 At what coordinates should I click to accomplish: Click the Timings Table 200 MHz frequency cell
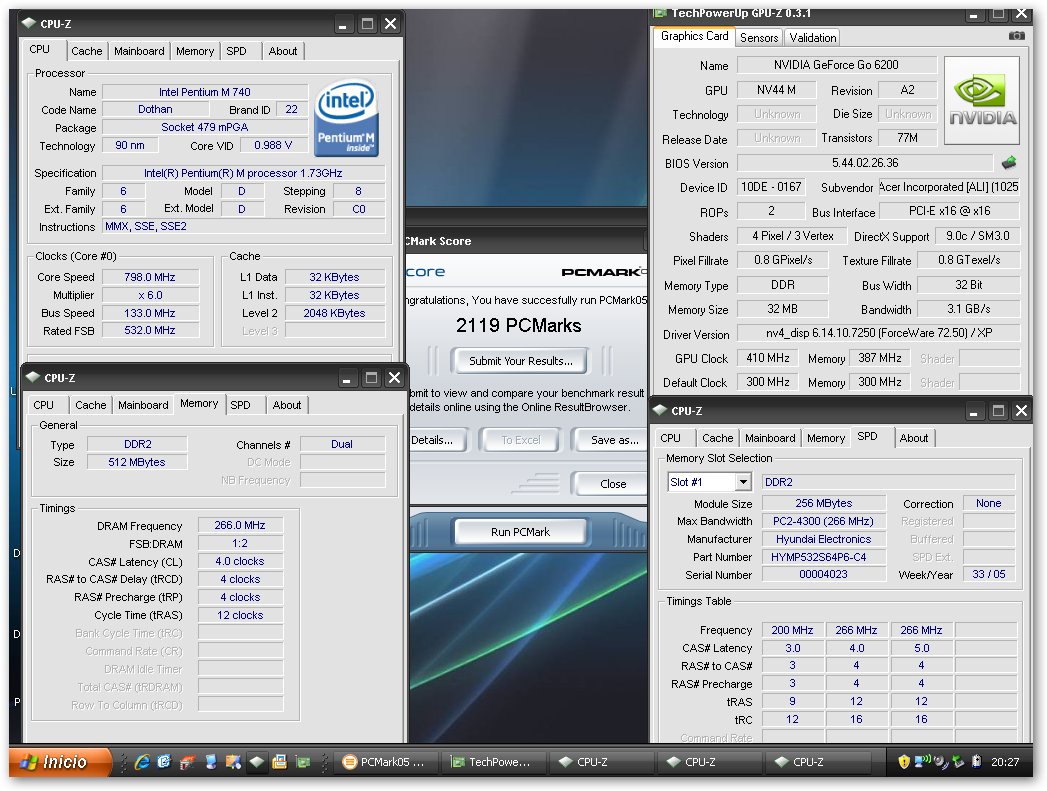coord(793,630)
